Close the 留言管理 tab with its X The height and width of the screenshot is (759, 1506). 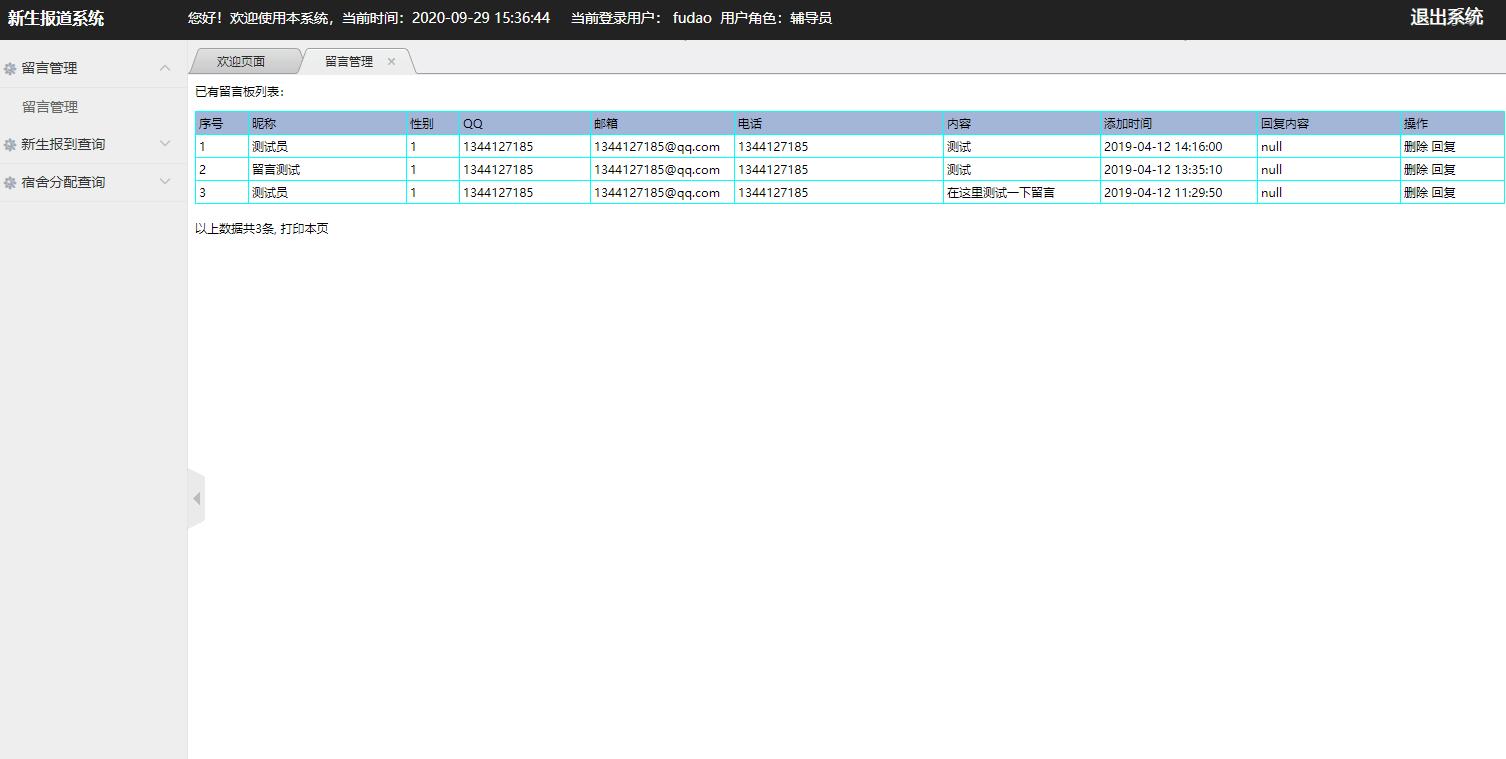click(391, 62)
